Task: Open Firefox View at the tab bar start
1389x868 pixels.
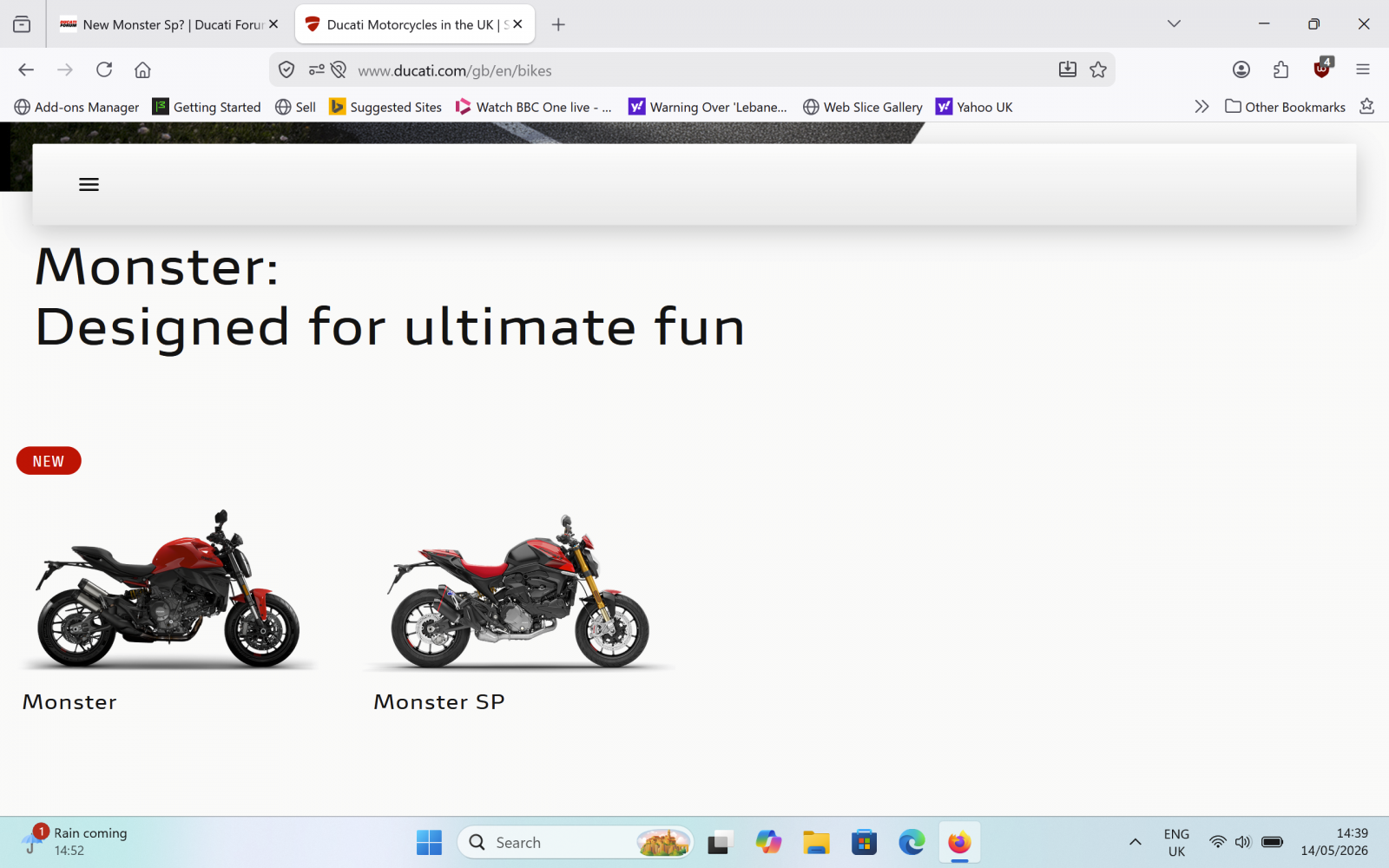Action: tap(22, 24)
